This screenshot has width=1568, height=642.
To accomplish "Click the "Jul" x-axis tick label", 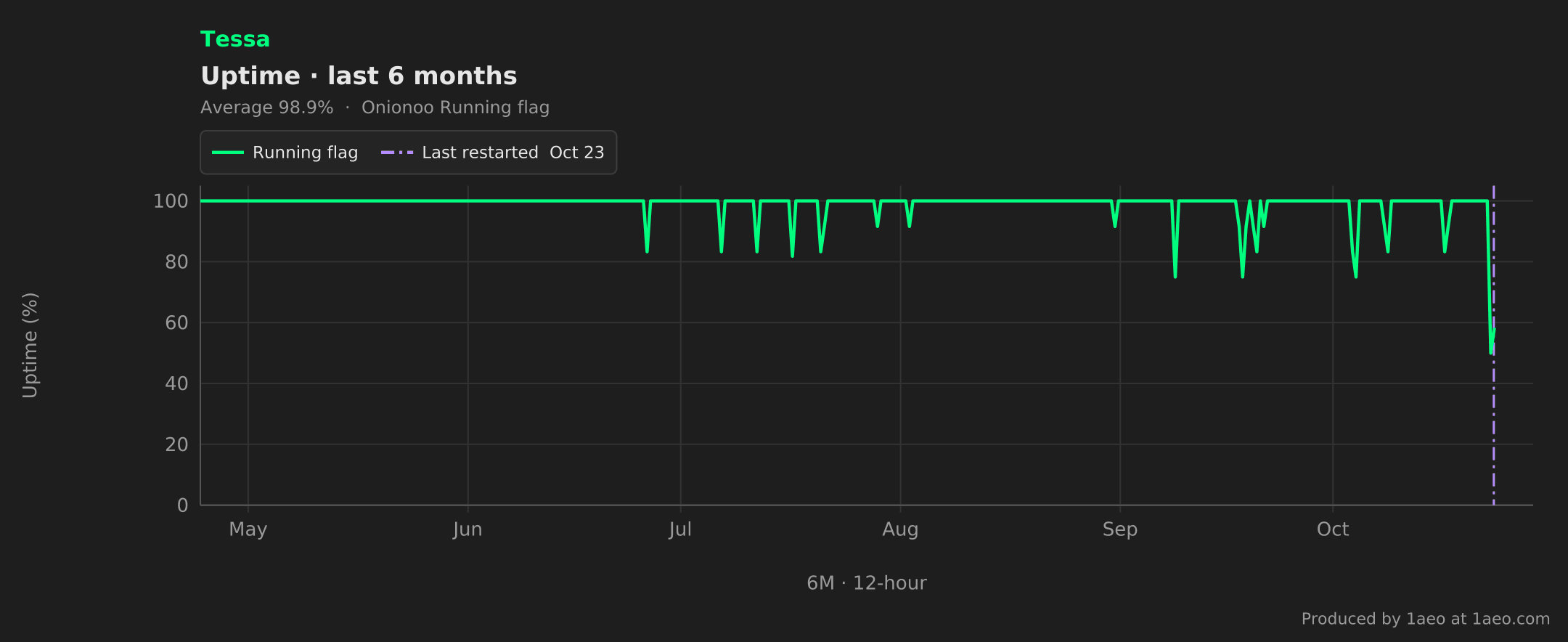I will click(680, 529).
